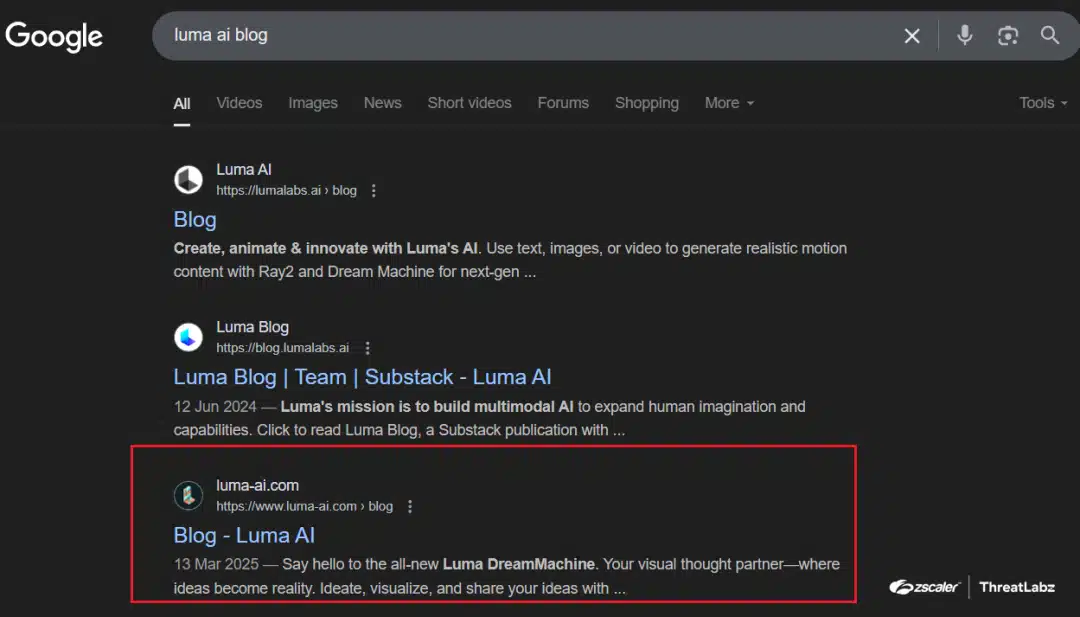Viewport: 1080px width, 617px height.
Task: Click the luma-ai.com site favicon
Action: coord(188,495)
